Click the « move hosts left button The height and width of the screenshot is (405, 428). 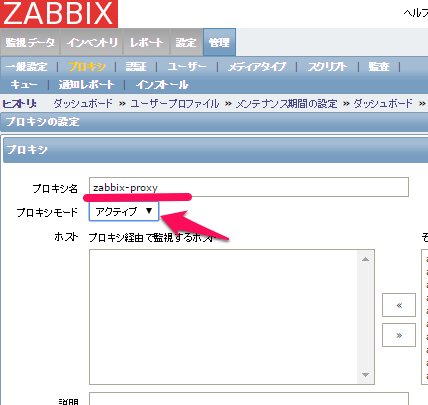[x=399, y=305]
